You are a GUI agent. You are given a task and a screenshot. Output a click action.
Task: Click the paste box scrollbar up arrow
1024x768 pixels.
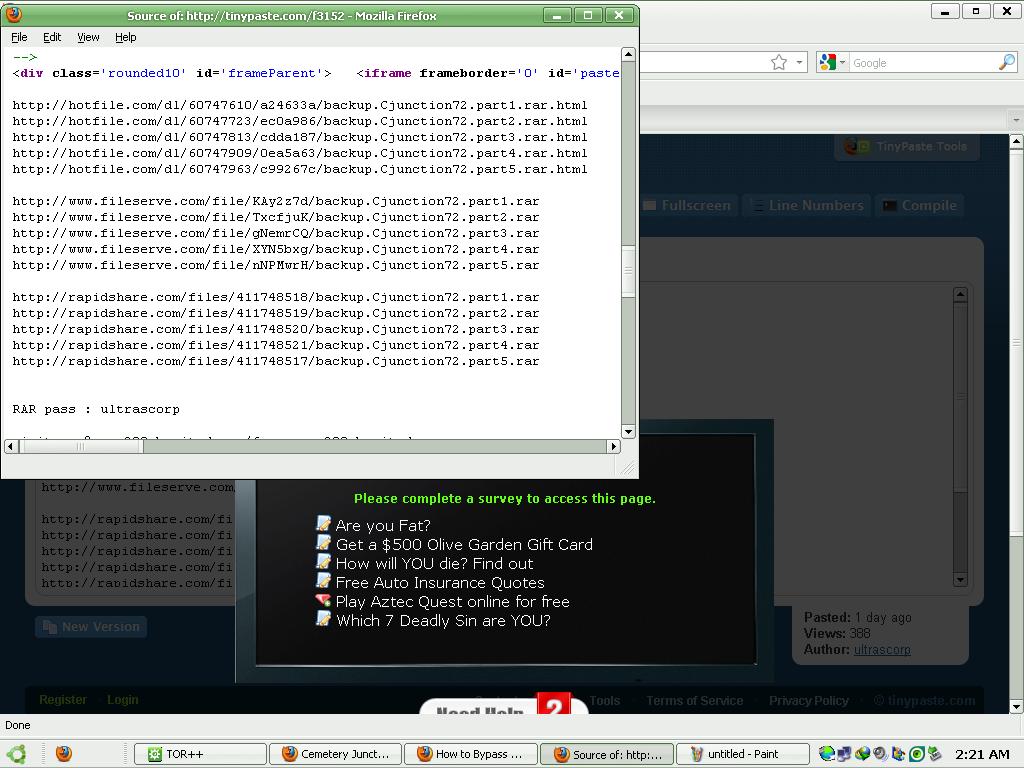(960, 295)
